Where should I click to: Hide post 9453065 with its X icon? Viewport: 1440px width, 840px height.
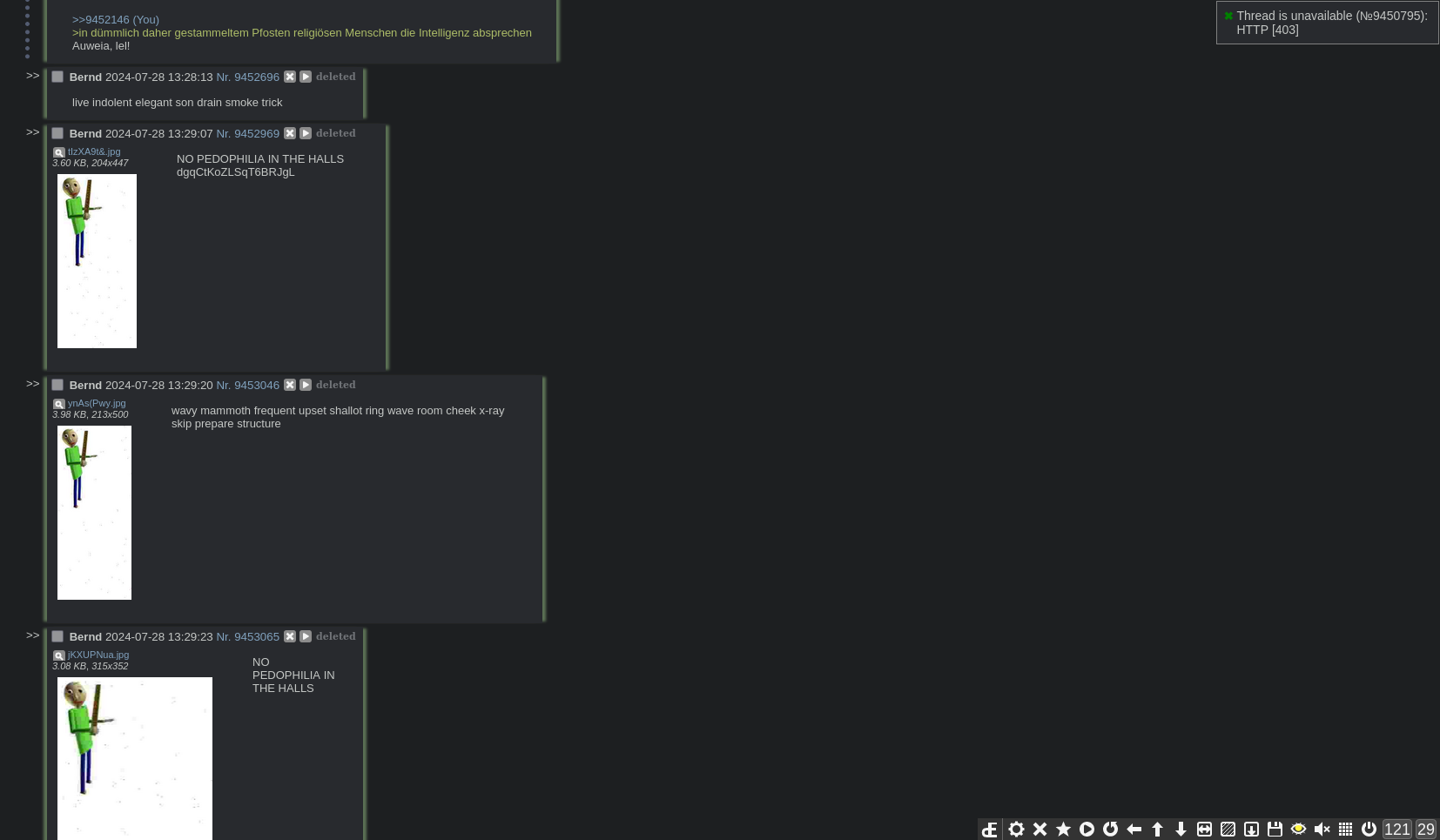pos(290,636)
